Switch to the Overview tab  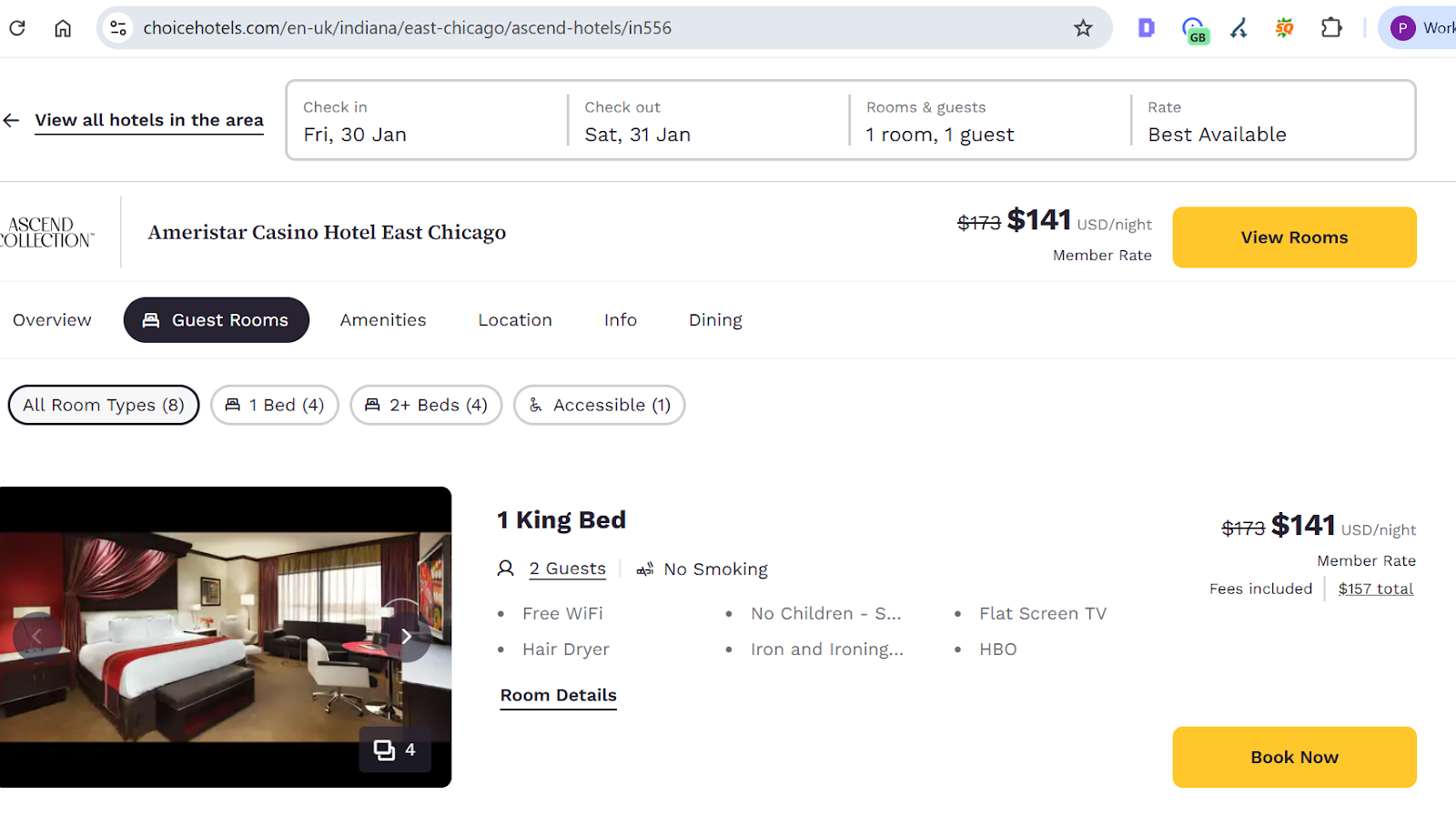coord(52,320)
